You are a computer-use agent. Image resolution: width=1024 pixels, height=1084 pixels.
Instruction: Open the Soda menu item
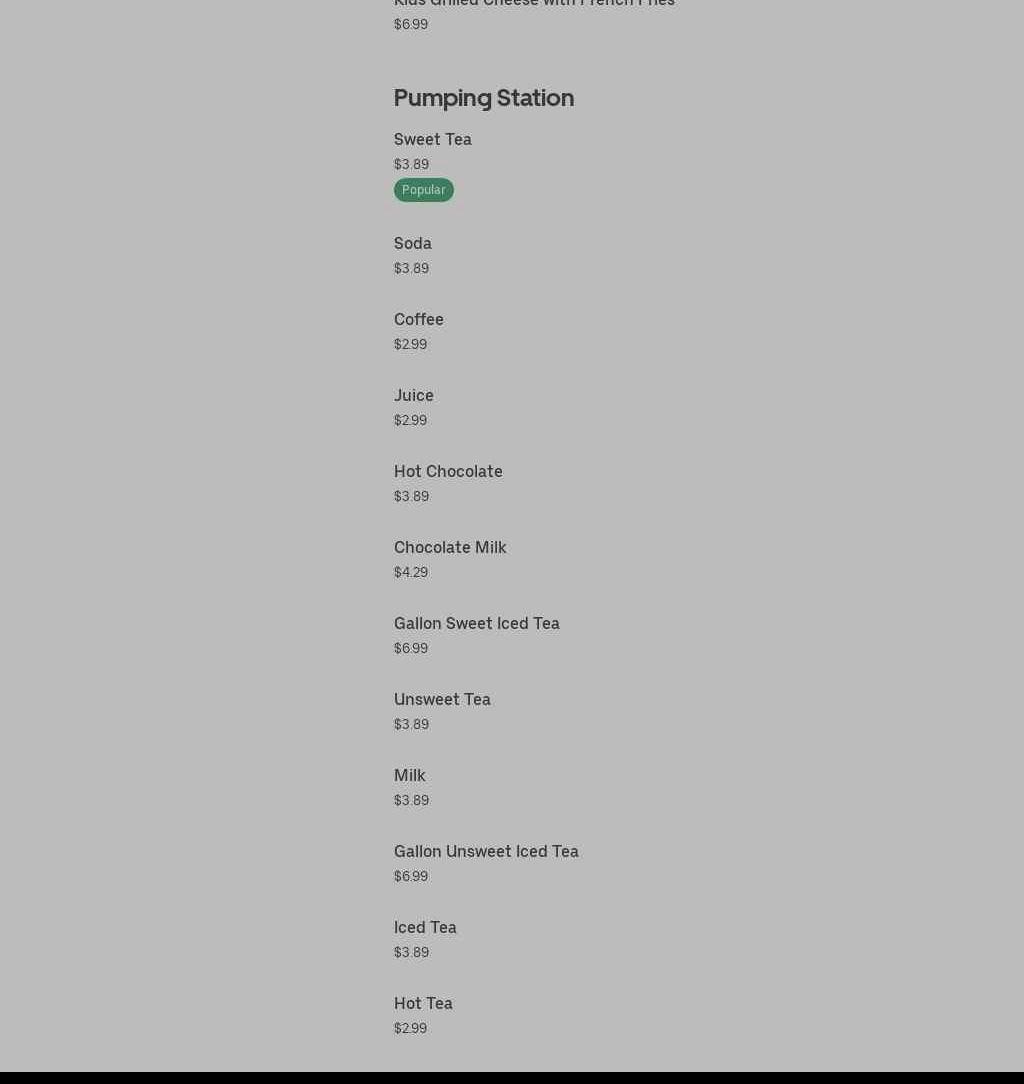412,244
